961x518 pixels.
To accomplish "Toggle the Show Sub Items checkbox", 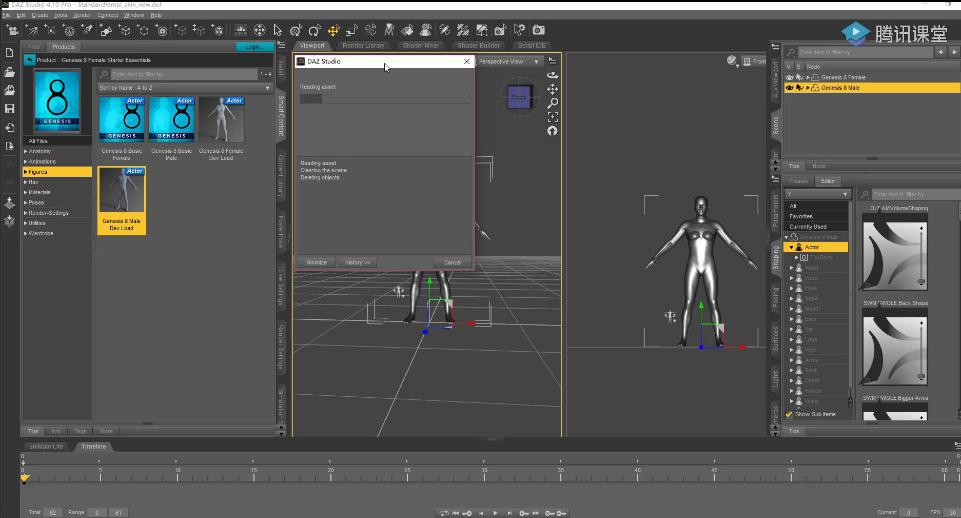I will coord(789,414).
